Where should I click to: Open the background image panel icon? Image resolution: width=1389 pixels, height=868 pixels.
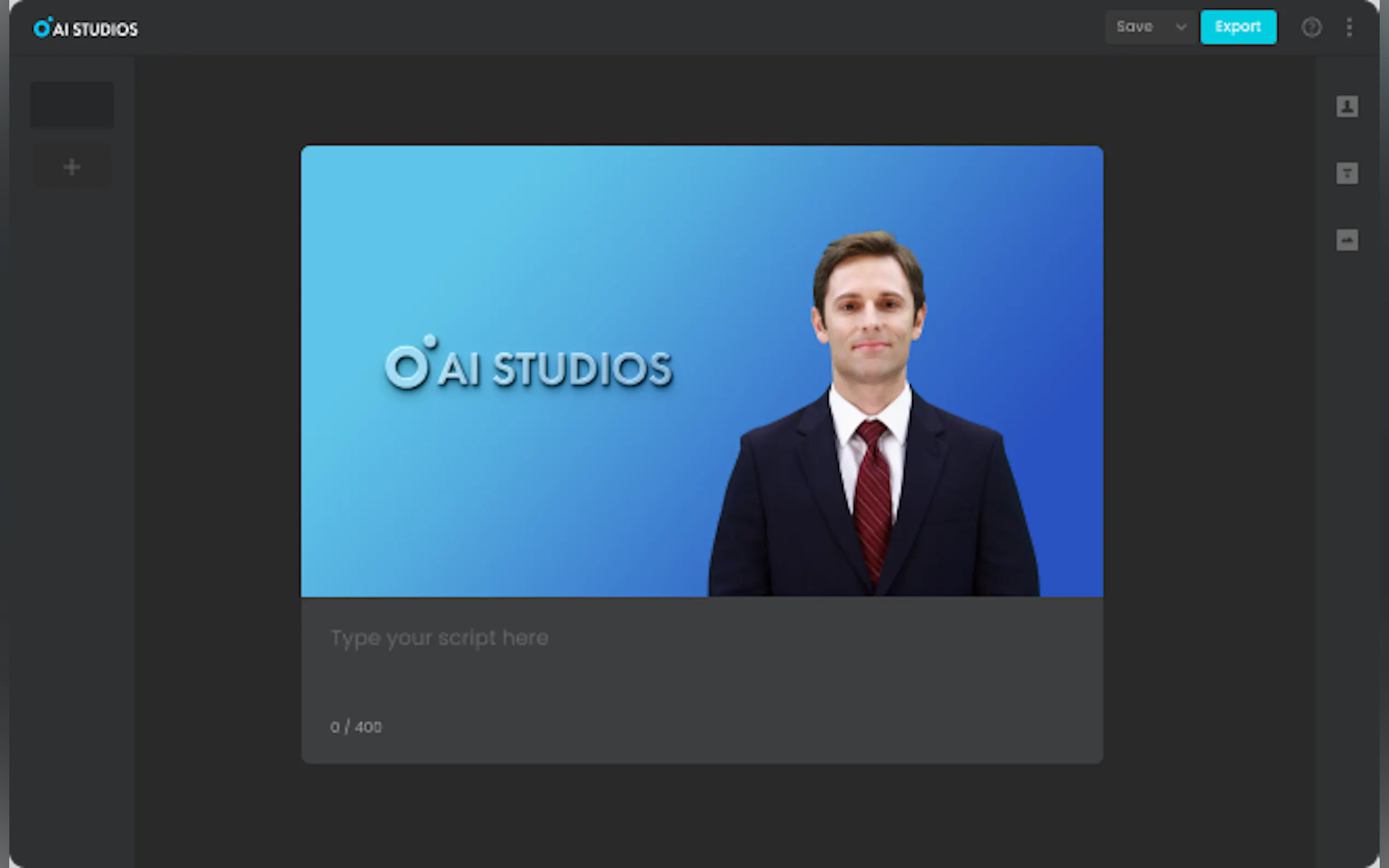click(1346, 240)
